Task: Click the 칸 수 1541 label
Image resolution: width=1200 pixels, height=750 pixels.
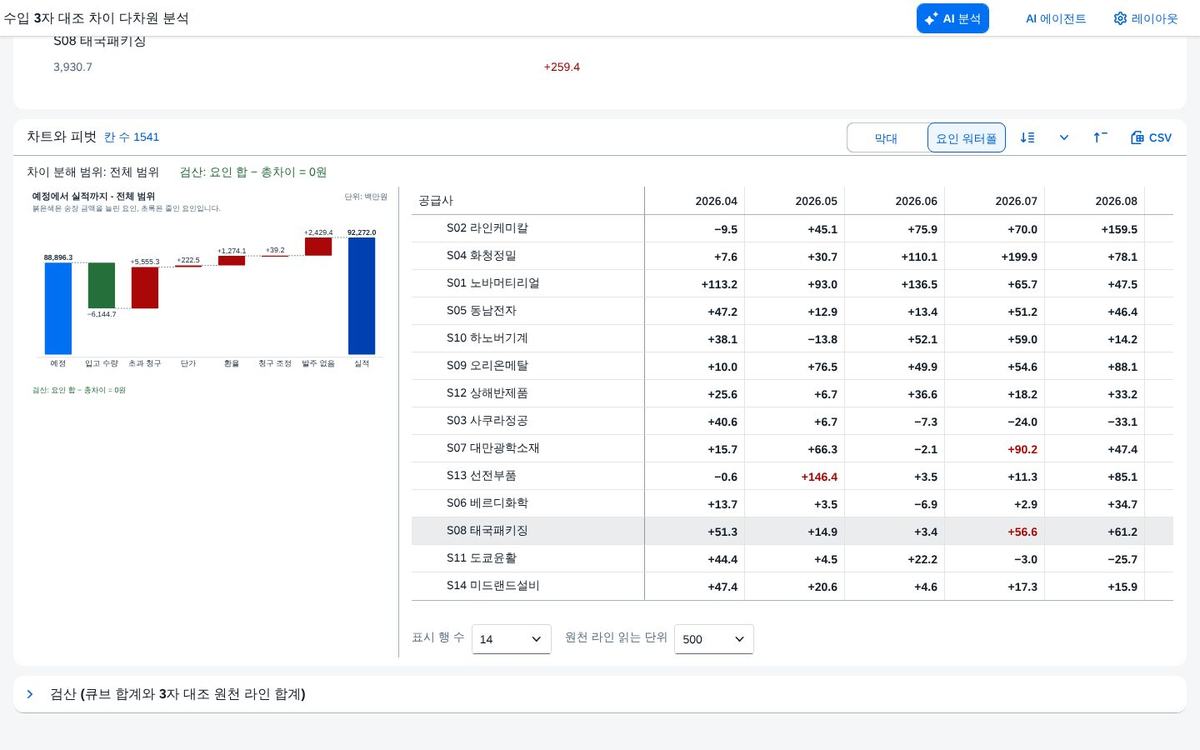Action: [132, 137]
